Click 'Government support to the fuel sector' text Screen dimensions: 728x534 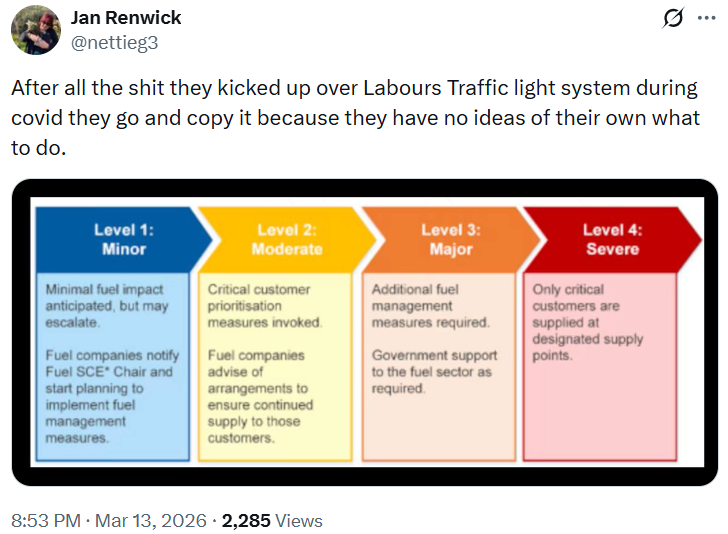[x=432, y=371]
